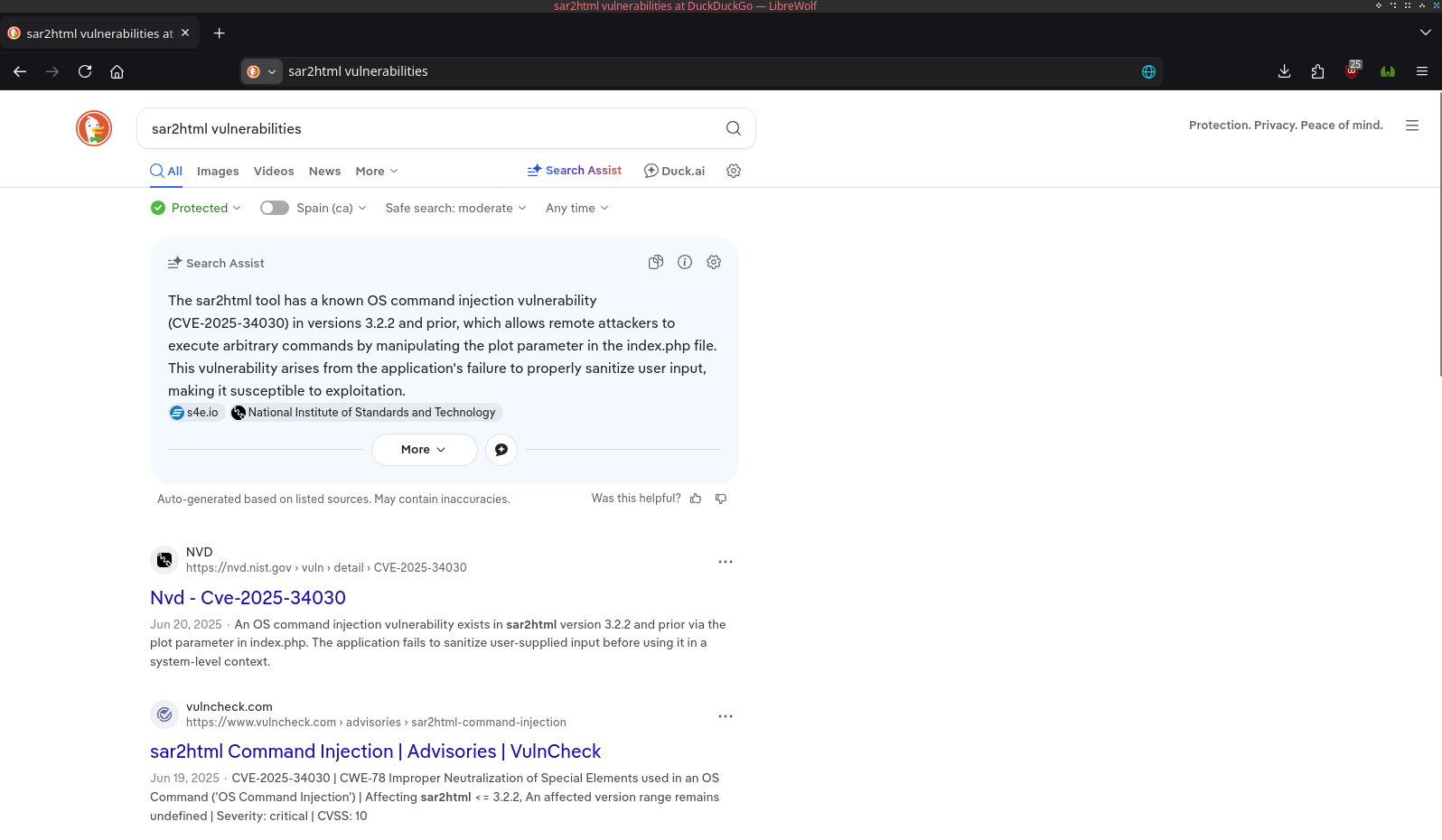Click the magnifier icon in search box
The image size is (1442, 840).
tap(734, 128)
